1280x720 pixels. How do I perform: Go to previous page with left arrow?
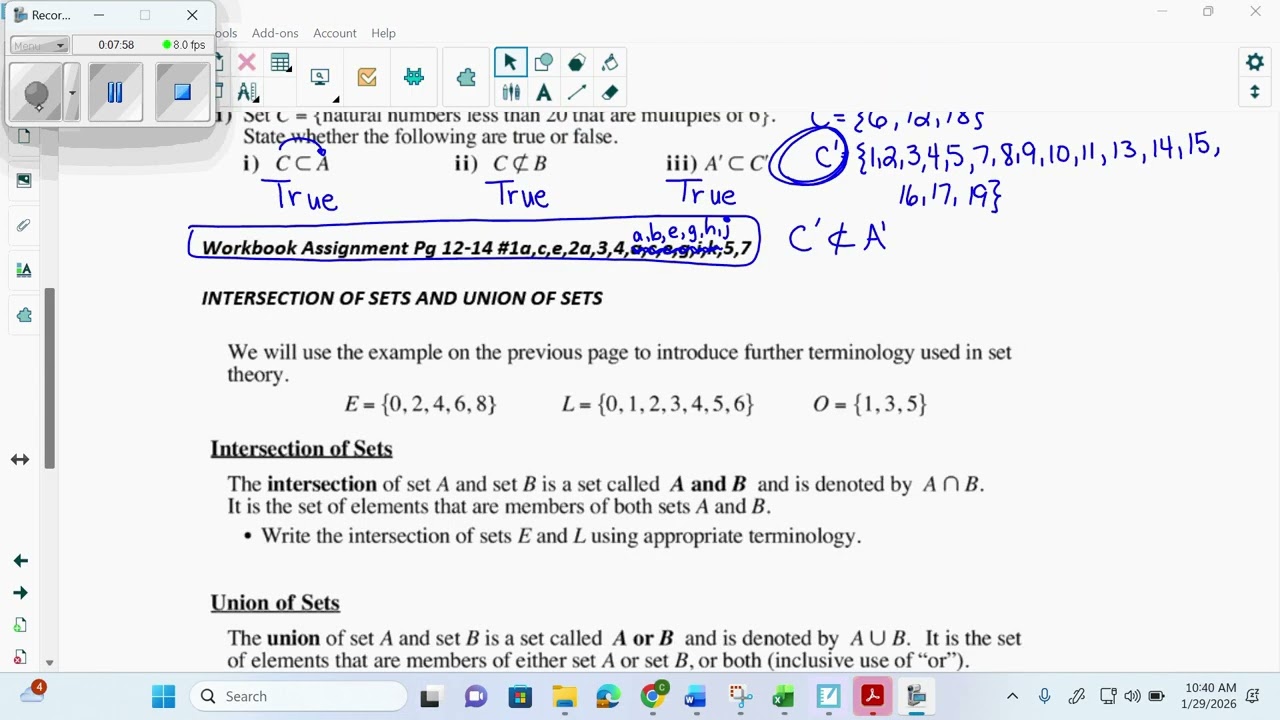20,561
